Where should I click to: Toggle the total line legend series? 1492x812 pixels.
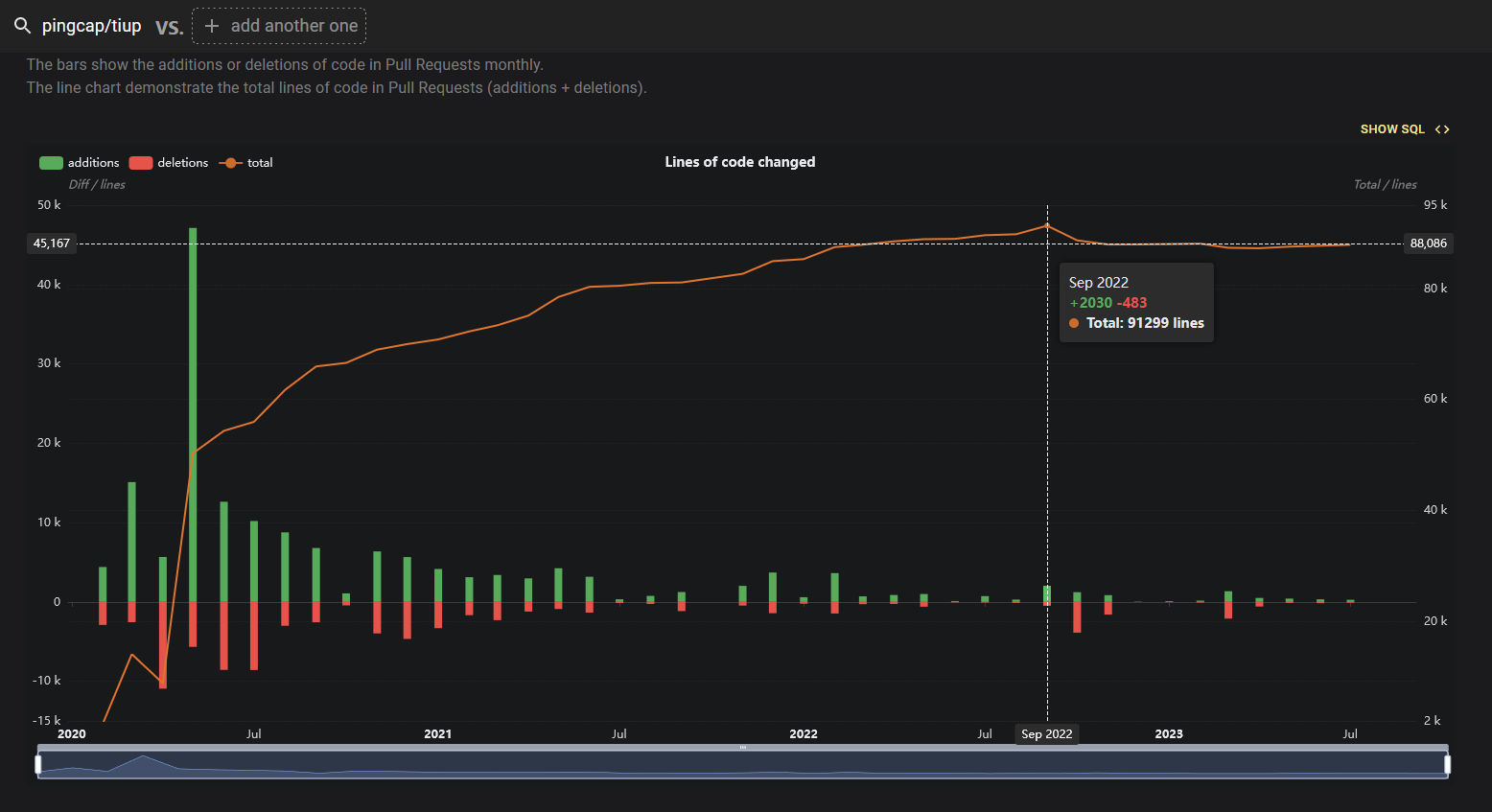(246, 163)
